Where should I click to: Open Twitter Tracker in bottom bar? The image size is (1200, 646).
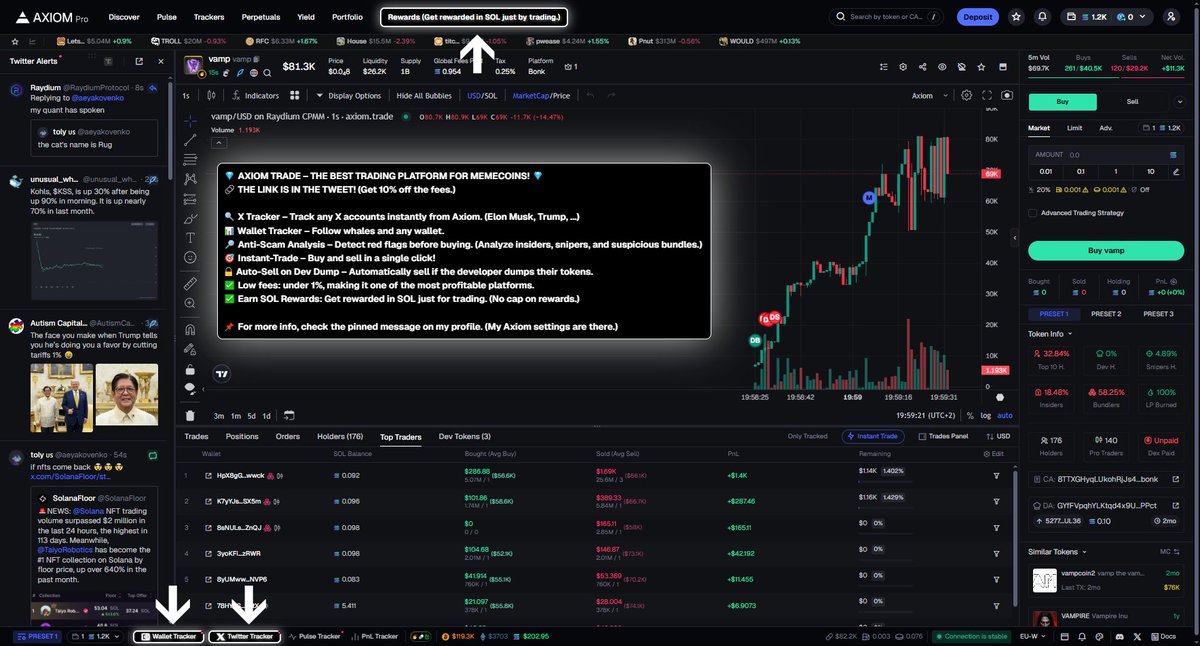click(244, 636)
